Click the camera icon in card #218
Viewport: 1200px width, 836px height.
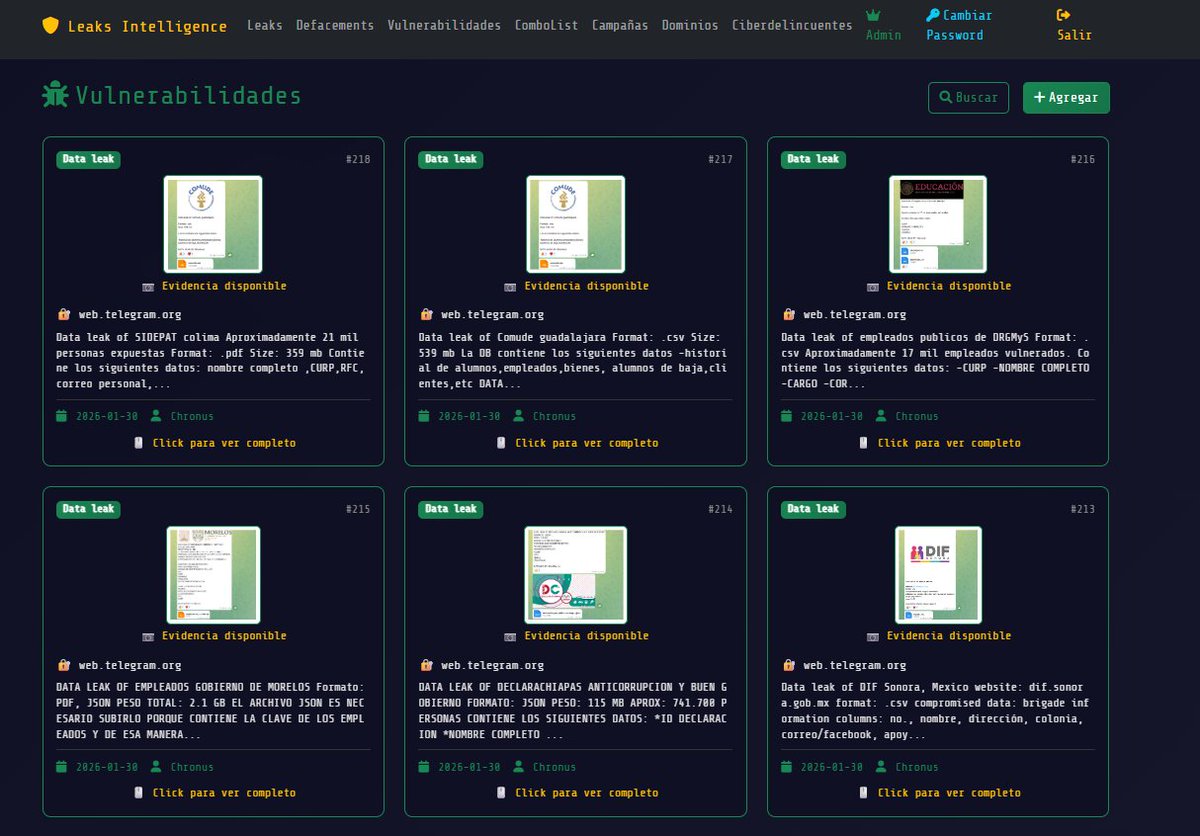[148, 286]
